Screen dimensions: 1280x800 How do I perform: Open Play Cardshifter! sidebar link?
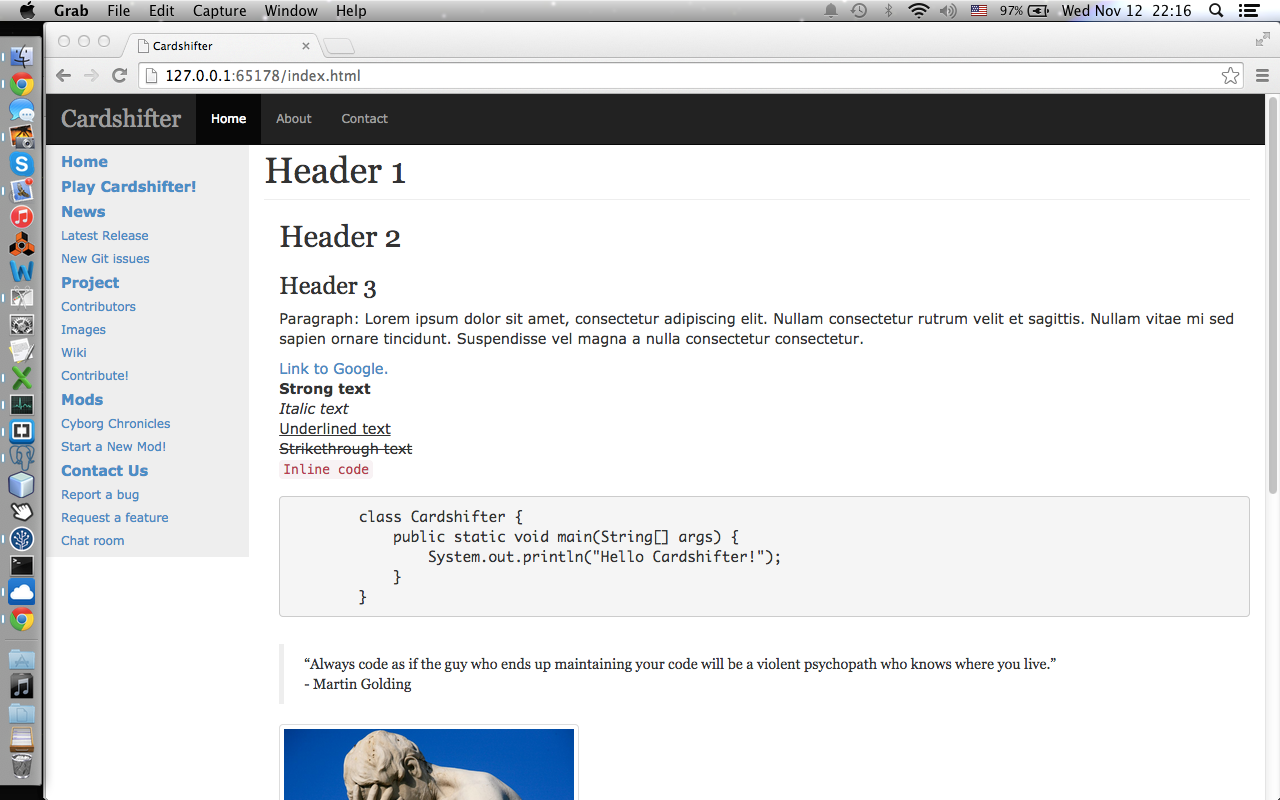pos(129,187)
